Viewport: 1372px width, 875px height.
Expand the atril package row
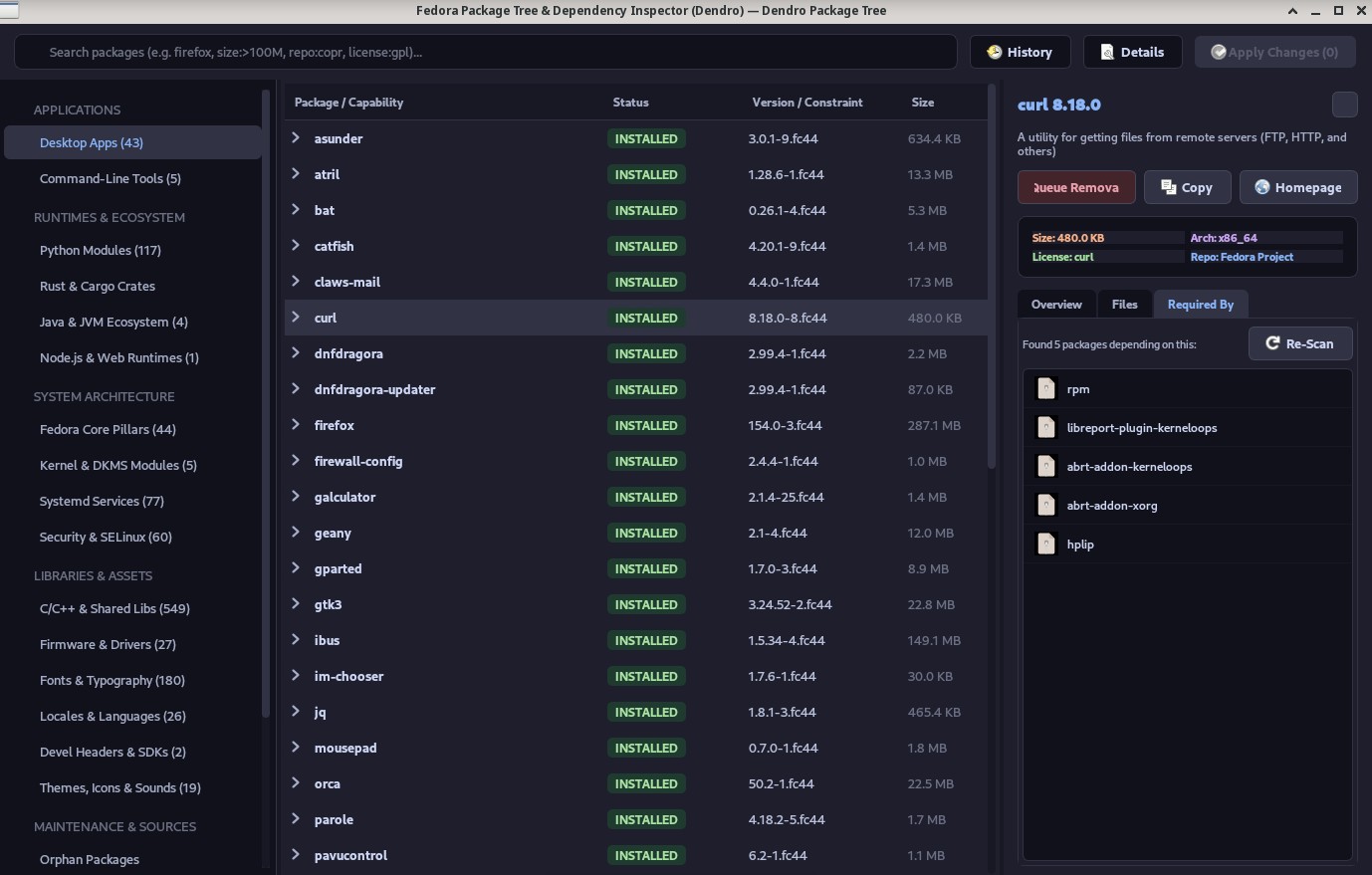[x=296, y=174]
